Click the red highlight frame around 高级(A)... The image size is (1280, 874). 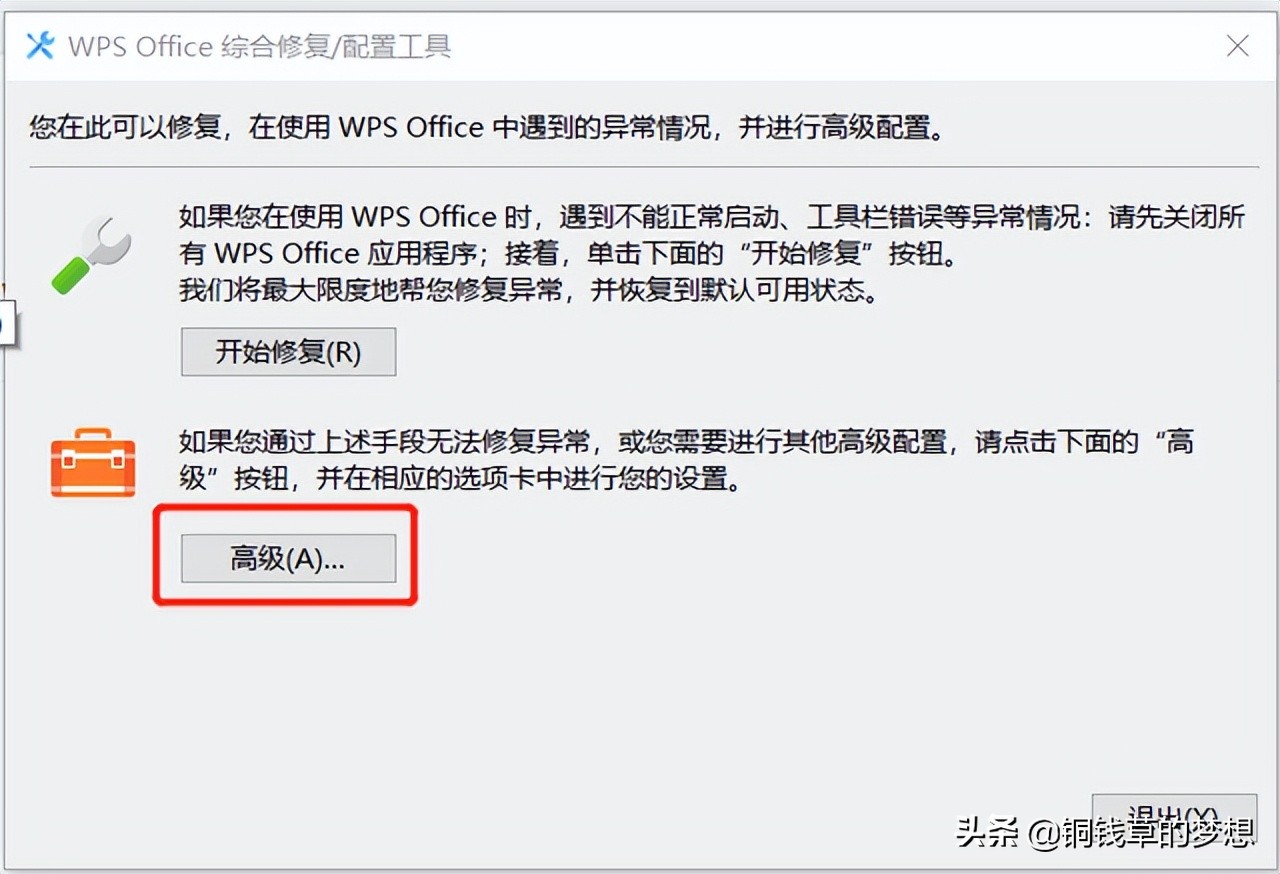click(285, 556)
